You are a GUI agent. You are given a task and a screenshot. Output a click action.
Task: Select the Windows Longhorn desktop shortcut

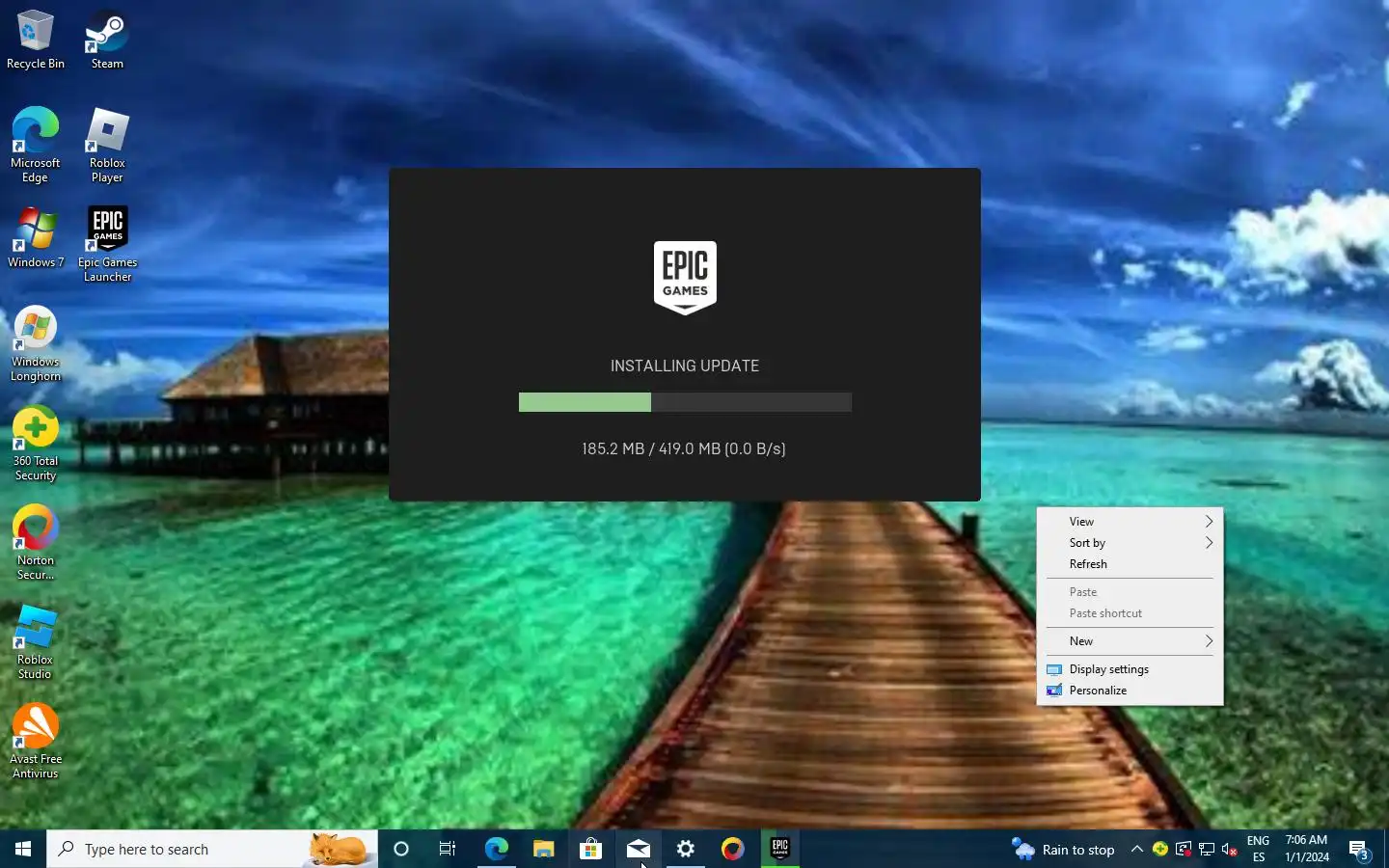tap(36, 344)
